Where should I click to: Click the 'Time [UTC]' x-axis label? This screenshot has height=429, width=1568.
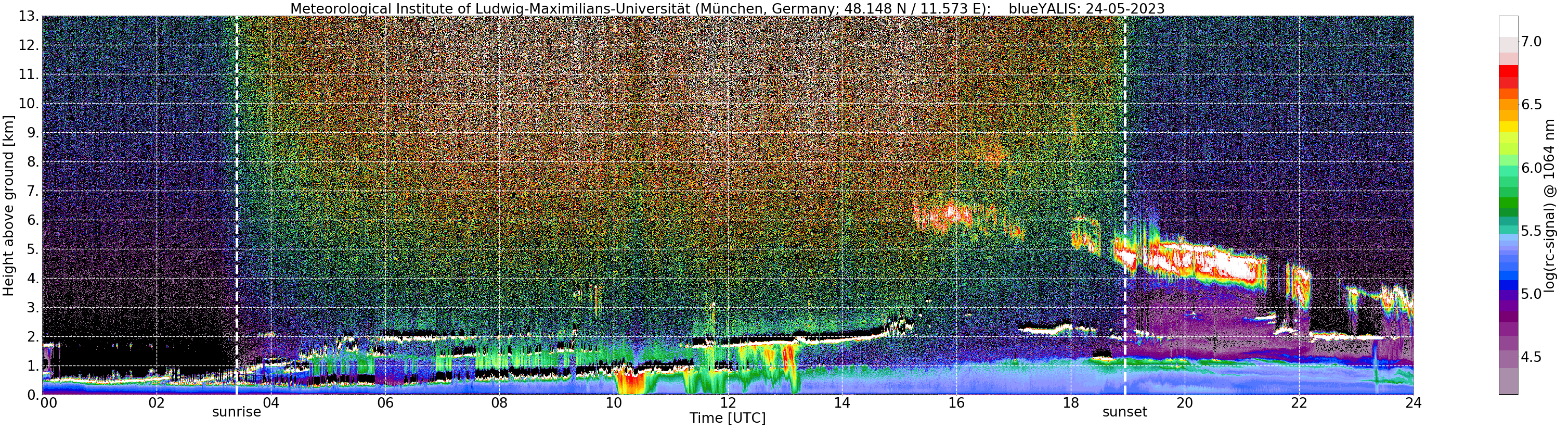click(728, 419)
